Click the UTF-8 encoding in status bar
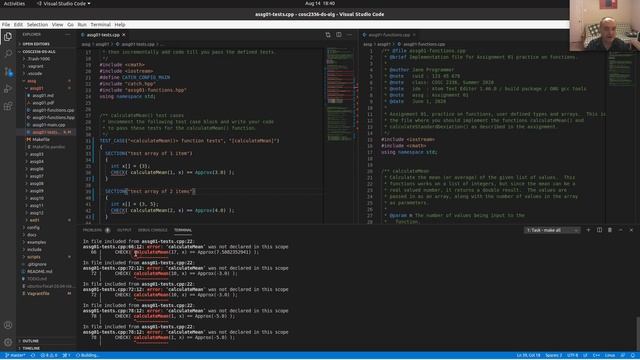Screen dimensions: 640x360 click(x=573, y=356)
